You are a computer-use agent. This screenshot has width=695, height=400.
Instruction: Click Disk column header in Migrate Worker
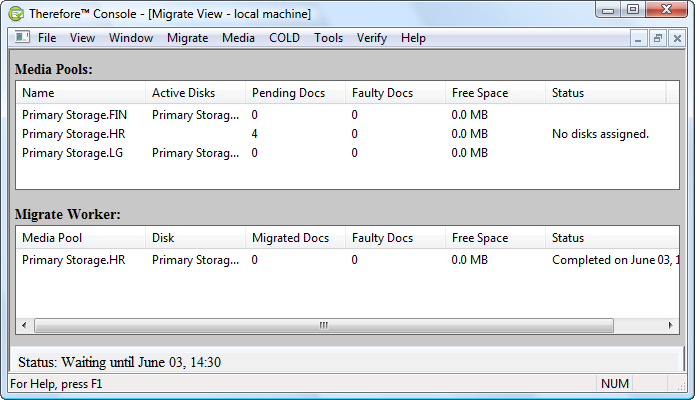pos(195,238)
